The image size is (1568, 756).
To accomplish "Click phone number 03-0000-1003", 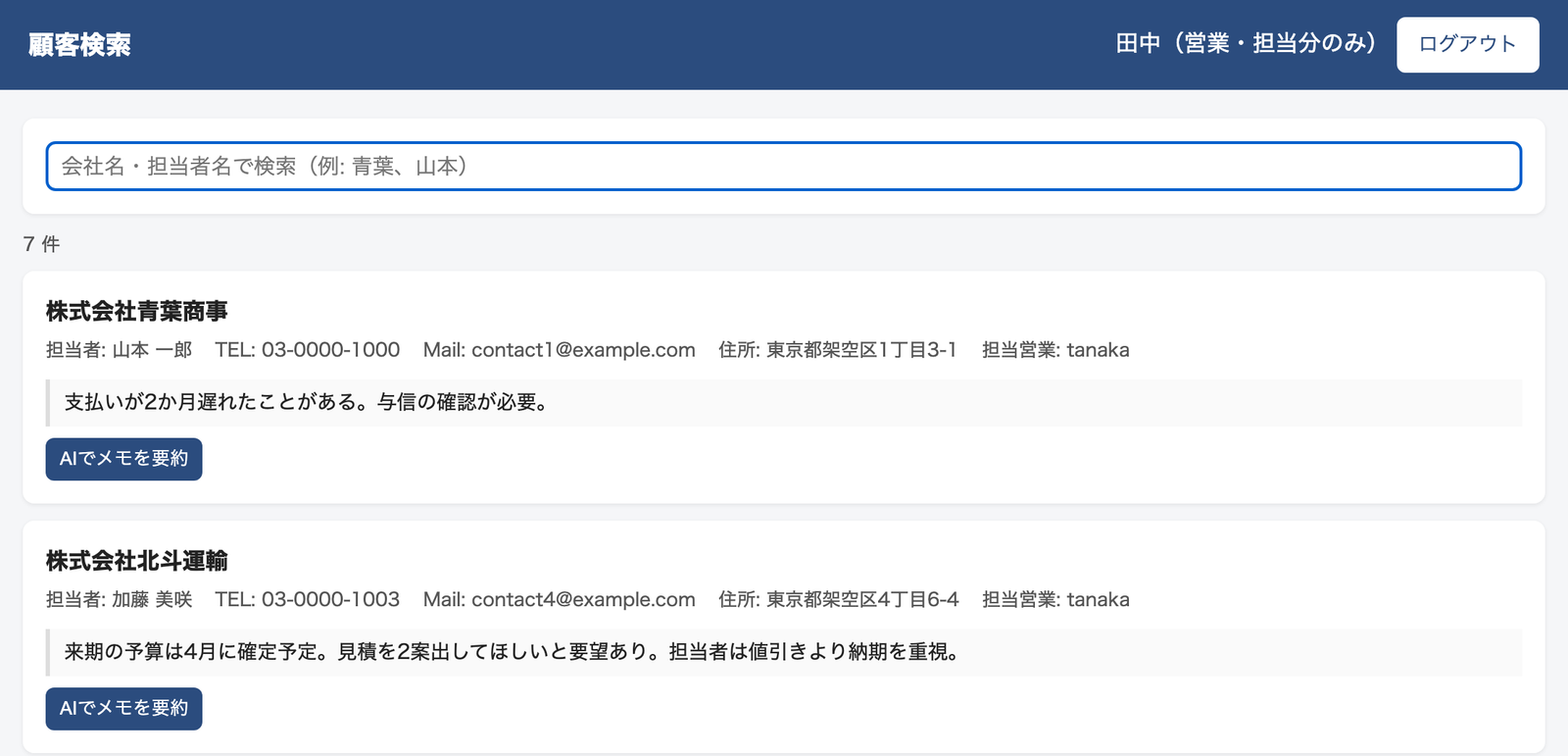I will coord(330,600).
